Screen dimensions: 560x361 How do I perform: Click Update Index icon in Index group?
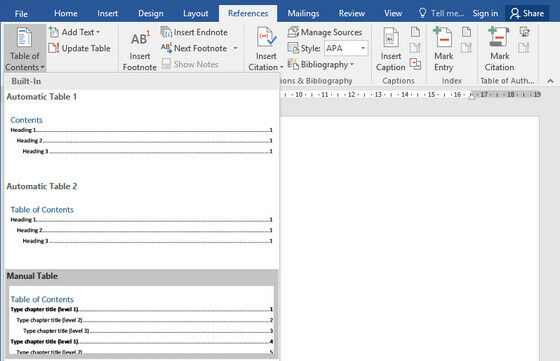pyautogui.click(x=466, y=48)
